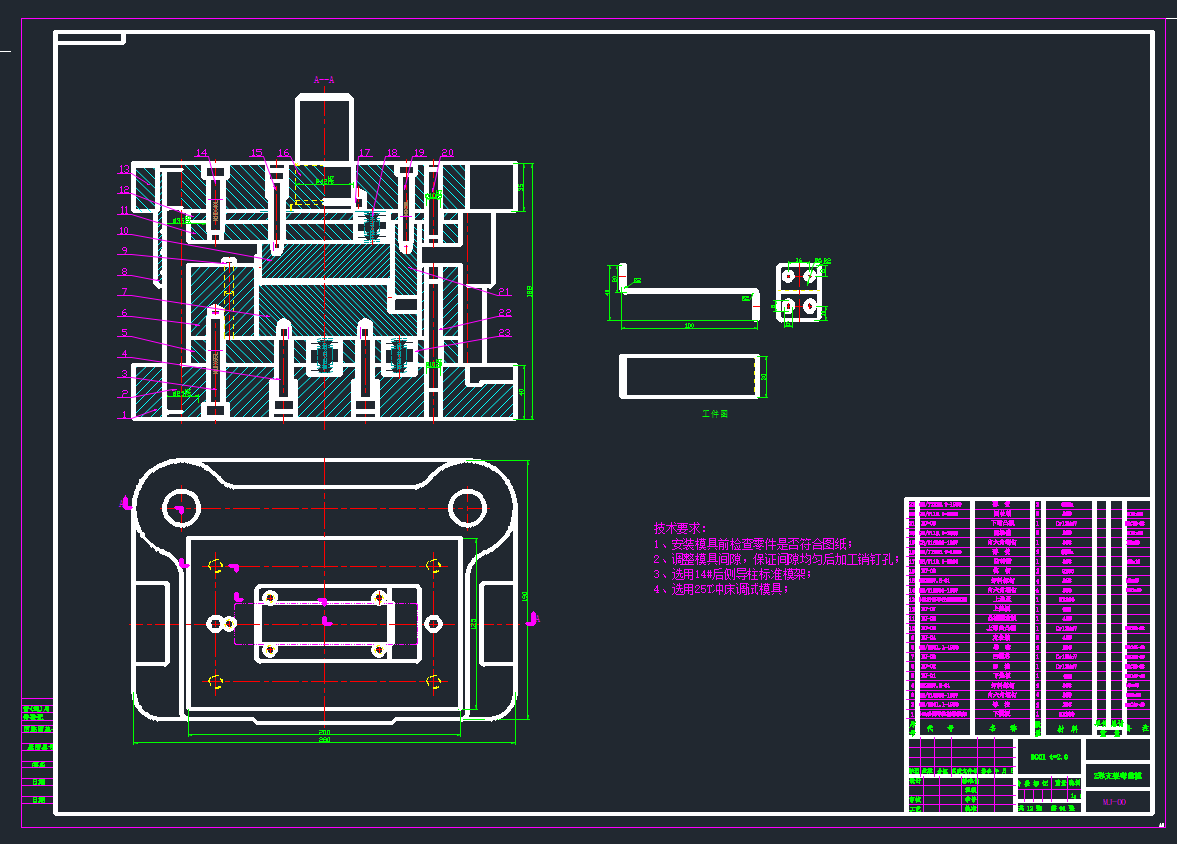Click part callout number 16
This screenshot has height=844, width=1177.
pyautogui.click(x=284, y=152)
